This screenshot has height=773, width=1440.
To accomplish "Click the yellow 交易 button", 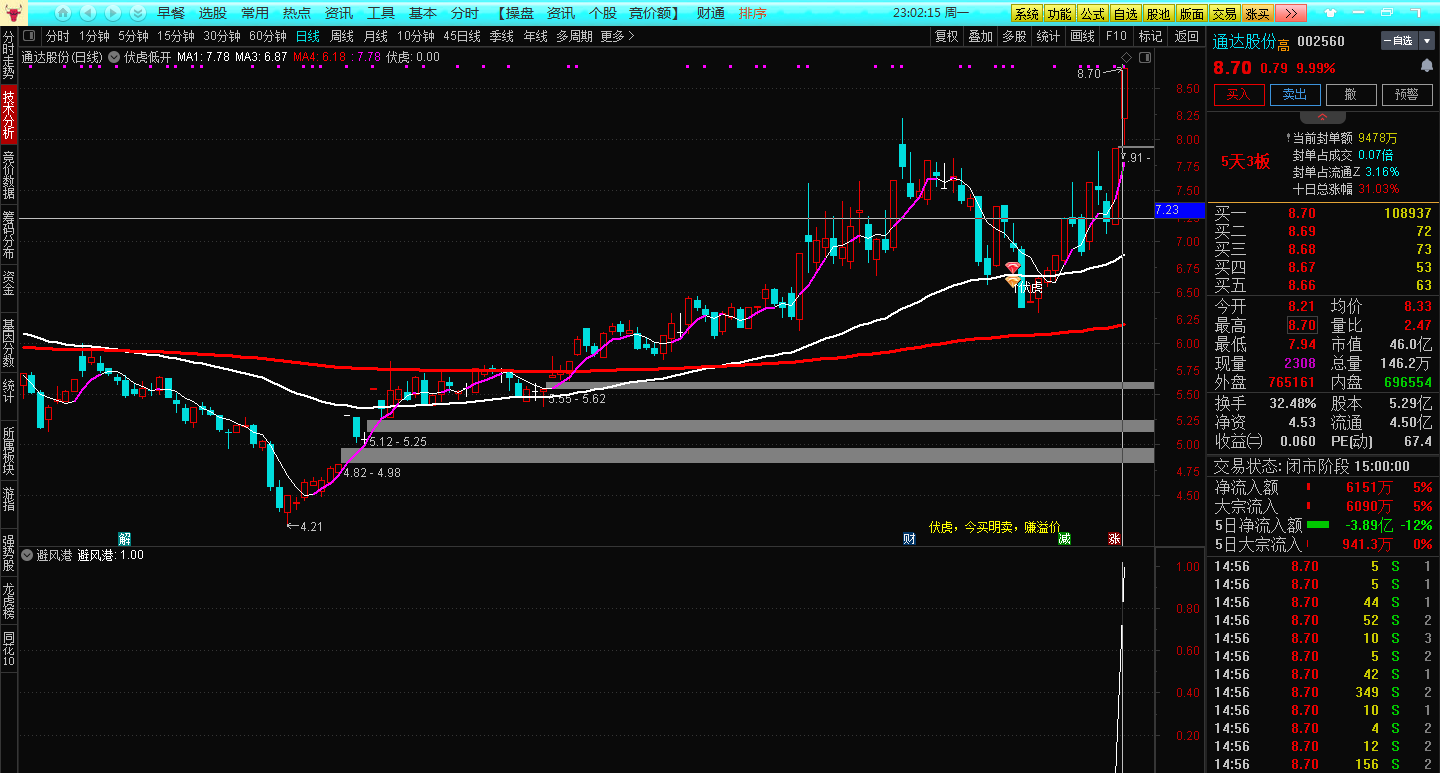I will (x=1224, y=13).
